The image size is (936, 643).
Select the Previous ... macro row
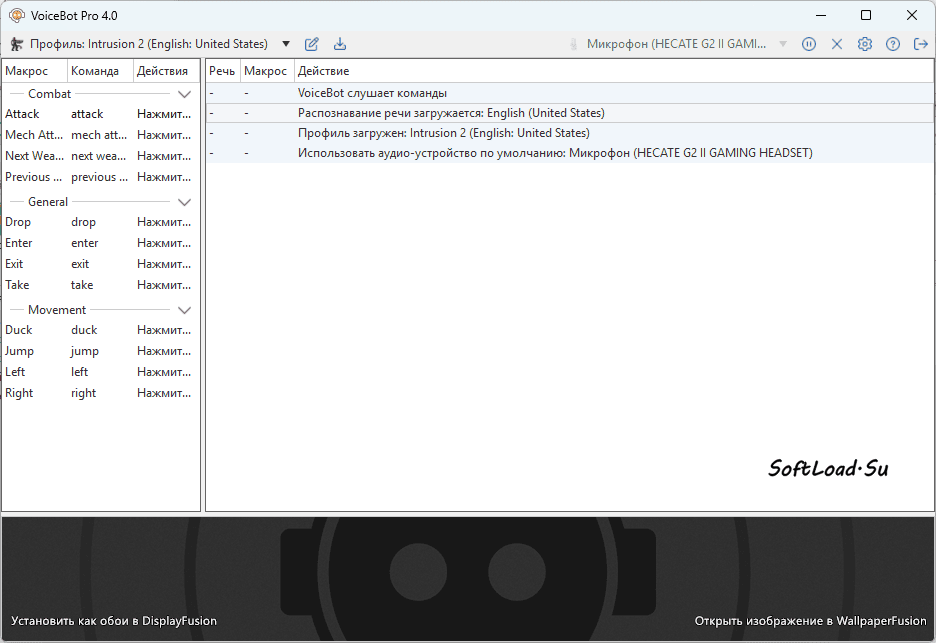(x=101, y=177)
